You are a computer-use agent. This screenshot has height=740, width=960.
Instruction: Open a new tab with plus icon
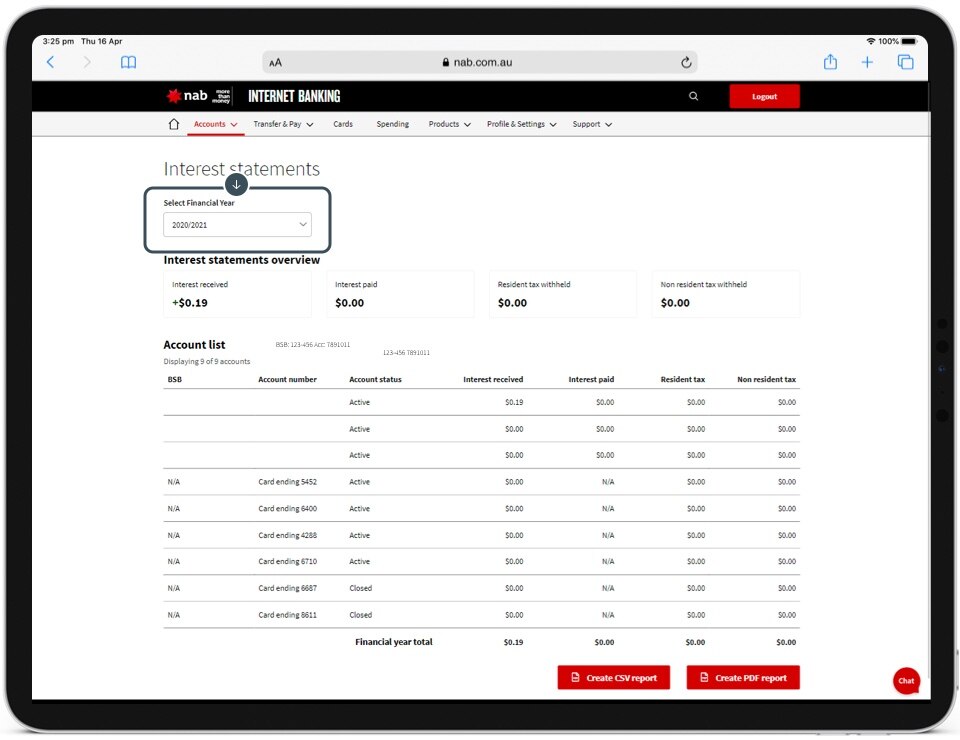pos(867,62)
